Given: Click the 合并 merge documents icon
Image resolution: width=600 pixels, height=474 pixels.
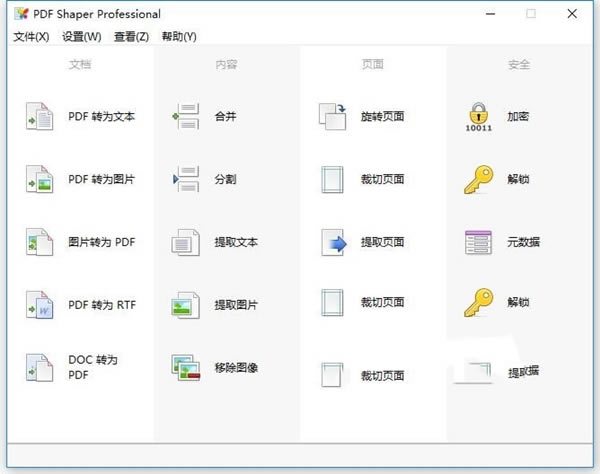Looking at the screenshot, I should [x=186, y=116].
